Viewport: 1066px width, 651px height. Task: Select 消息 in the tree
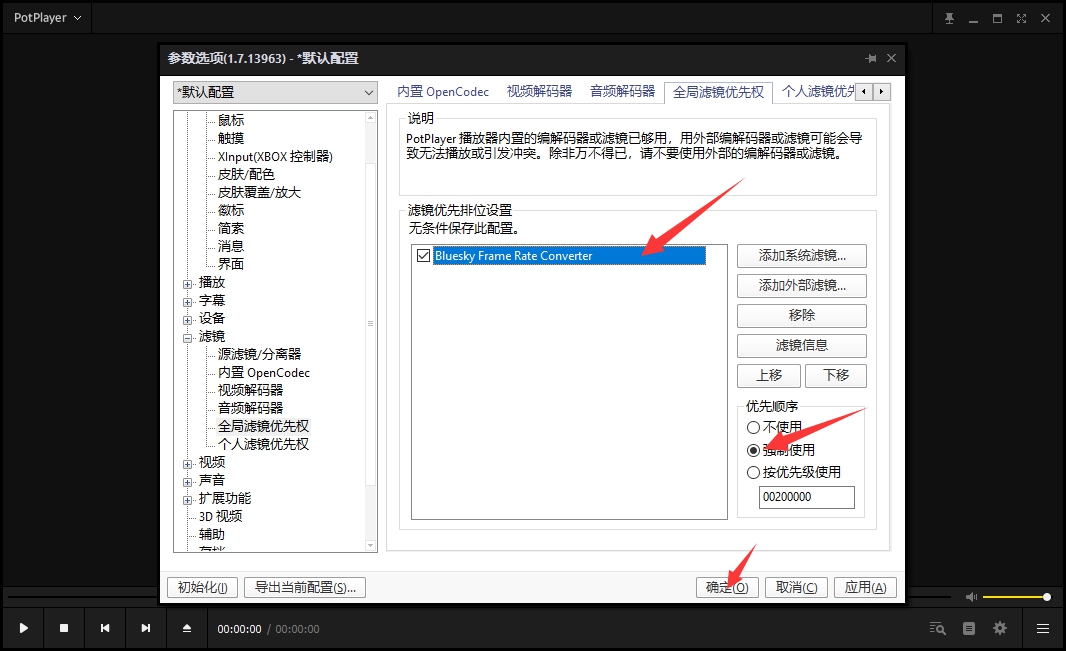pos(230,246)
